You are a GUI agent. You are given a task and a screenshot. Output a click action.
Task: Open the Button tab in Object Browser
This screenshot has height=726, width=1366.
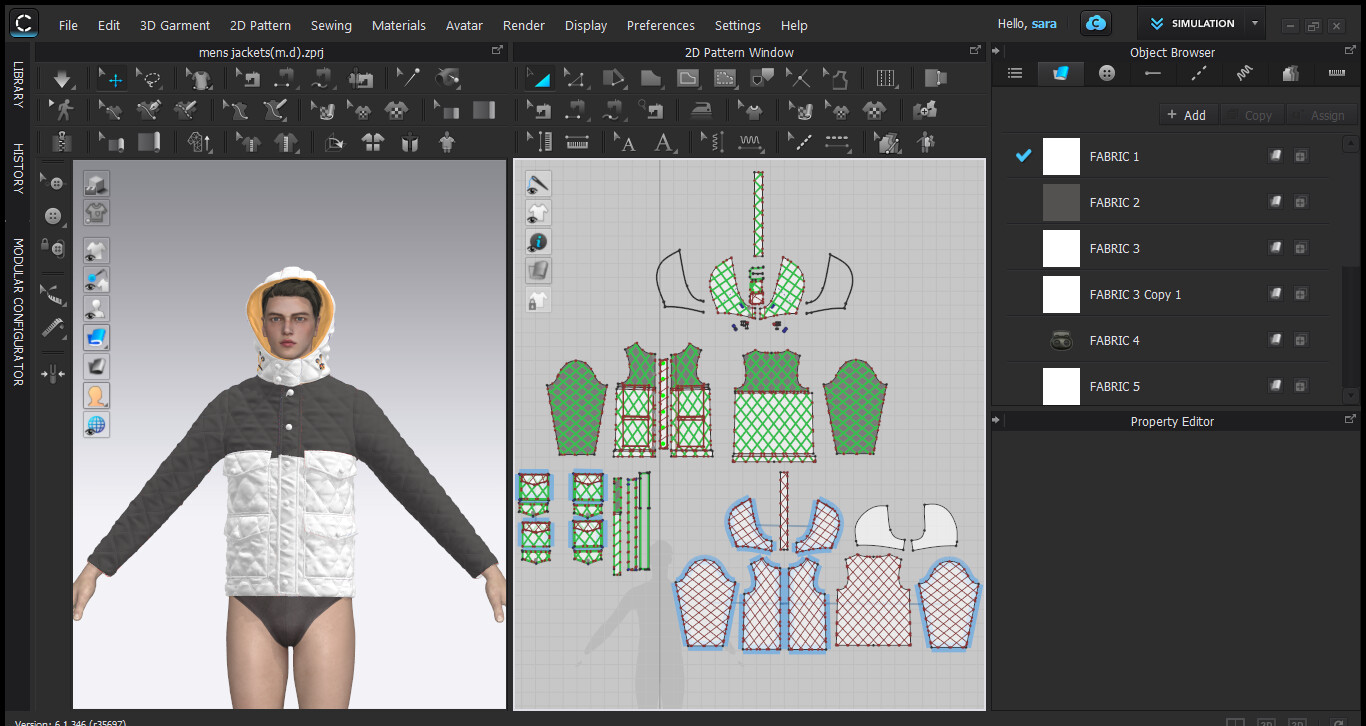pos(1106,73)
